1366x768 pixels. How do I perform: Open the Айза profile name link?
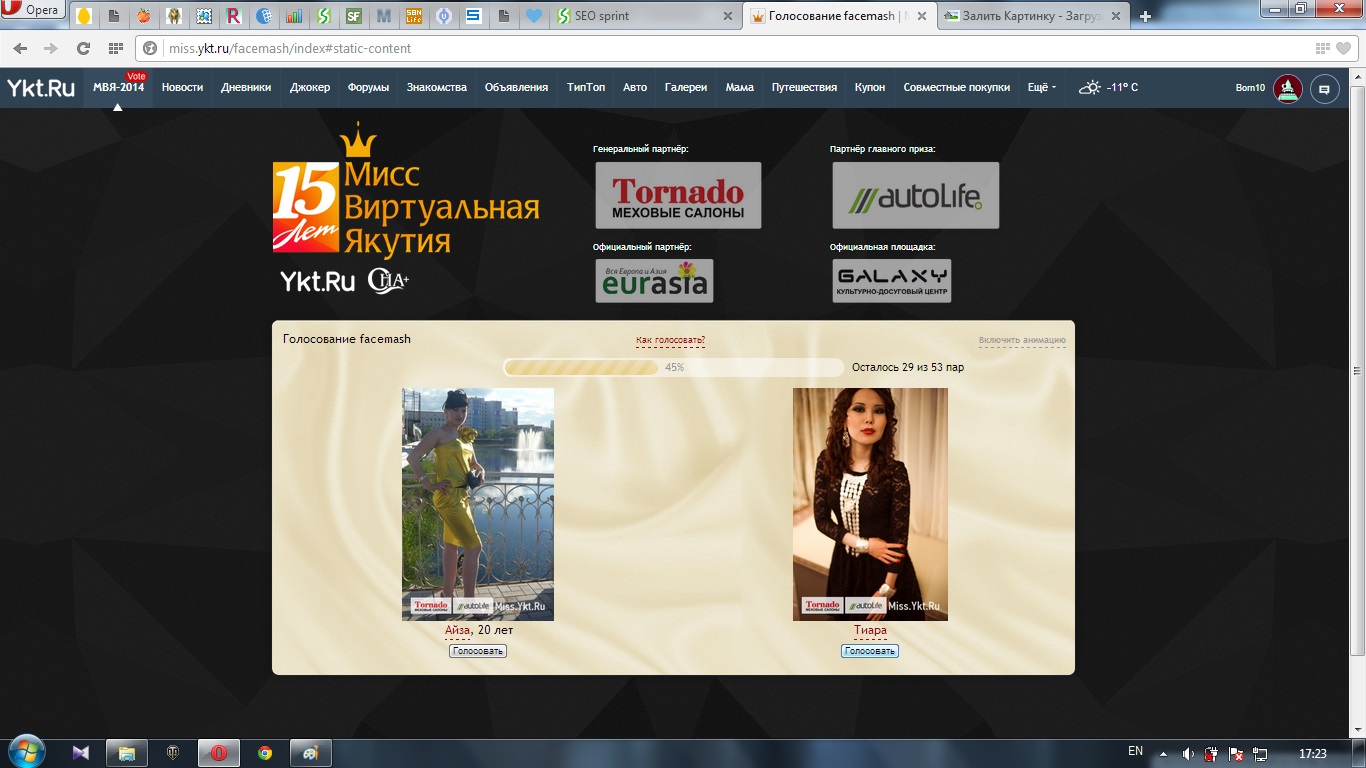(x=458, y=631)
